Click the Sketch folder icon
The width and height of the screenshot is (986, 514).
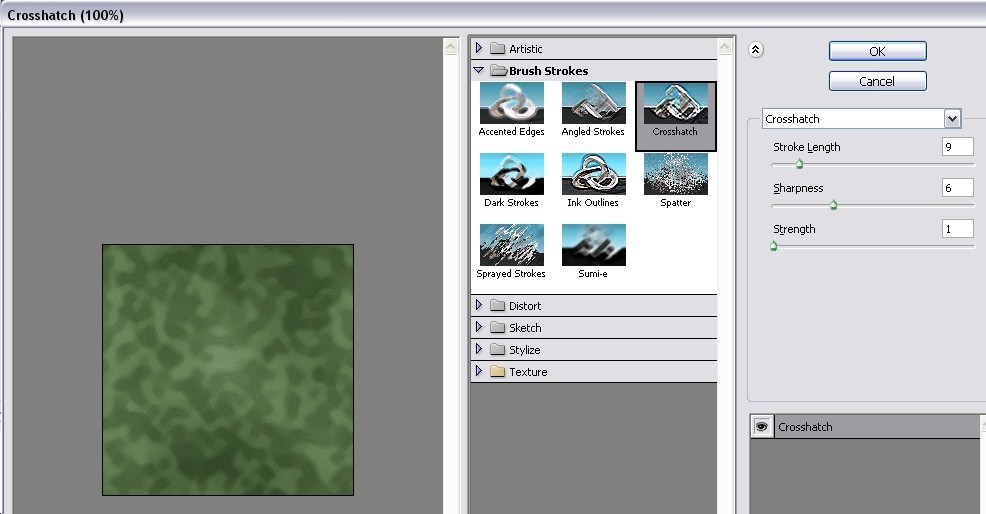[497, 328]
